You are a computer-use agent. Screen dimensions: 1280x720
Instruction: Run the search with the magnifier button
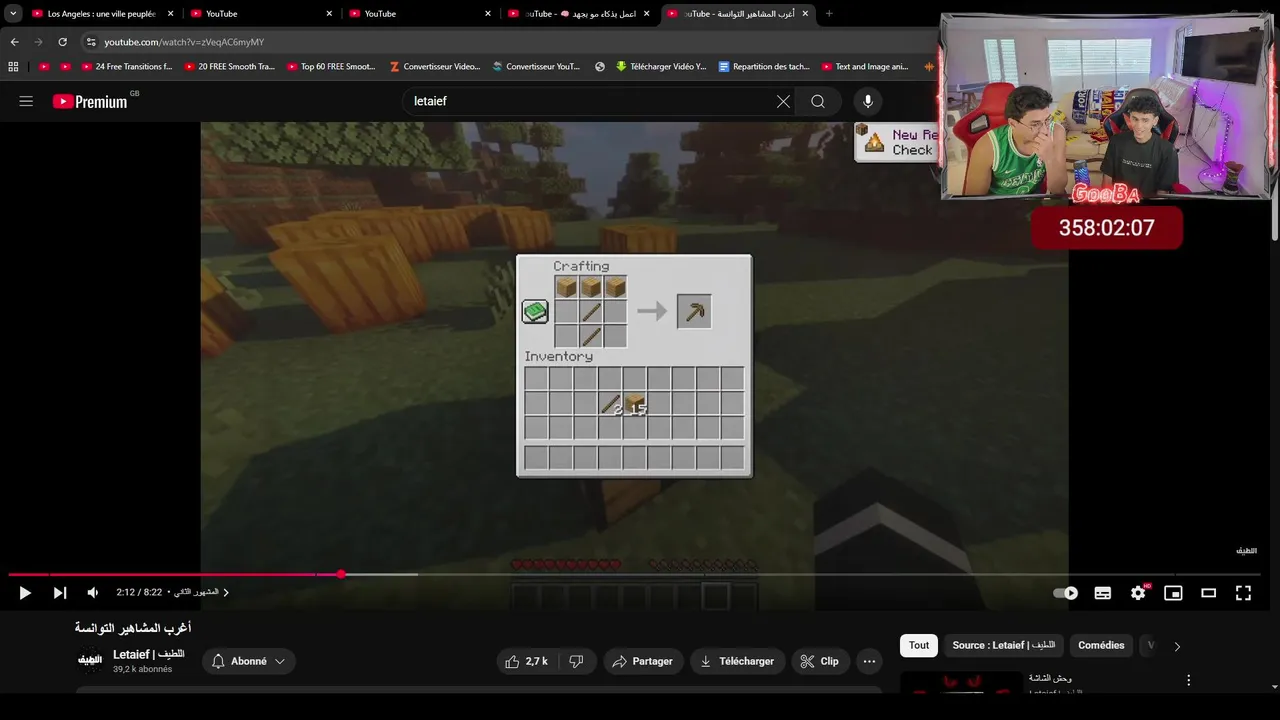point(818,101)
